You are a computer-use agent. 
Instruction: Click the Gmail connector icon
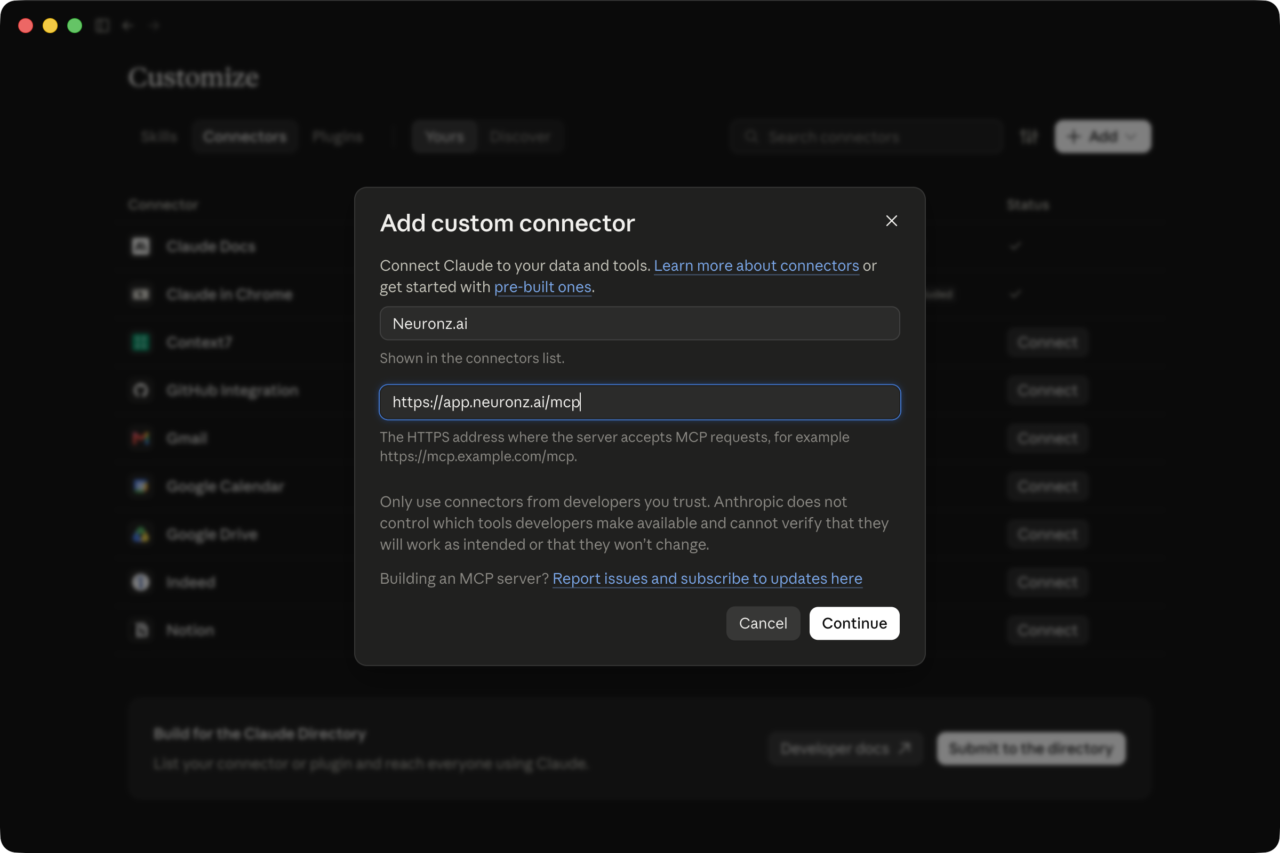(141, 438)
